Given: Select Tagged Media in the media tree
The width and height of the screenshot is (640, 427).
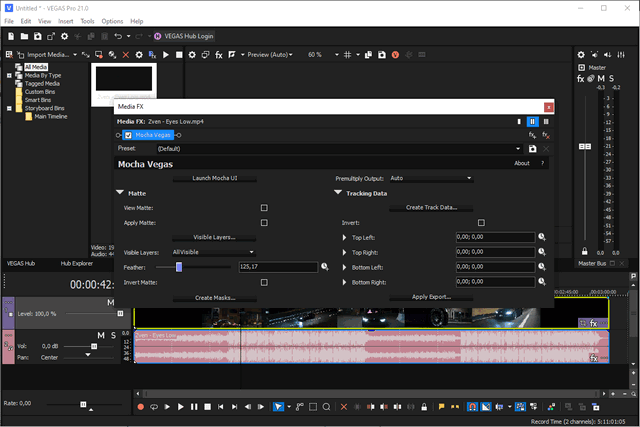Looking at the screenshot, I should [x=43, y=84].
